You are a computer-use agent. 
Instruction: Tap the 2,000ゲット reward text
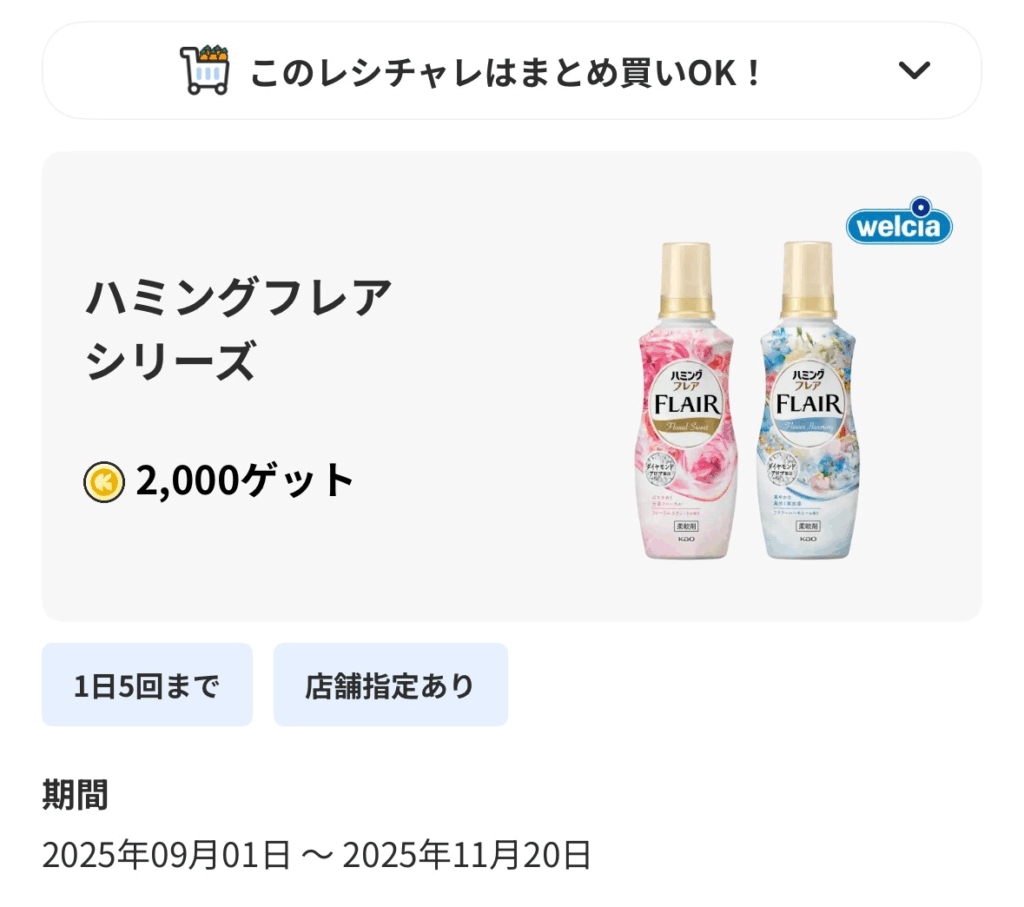(x=245, y=481)
